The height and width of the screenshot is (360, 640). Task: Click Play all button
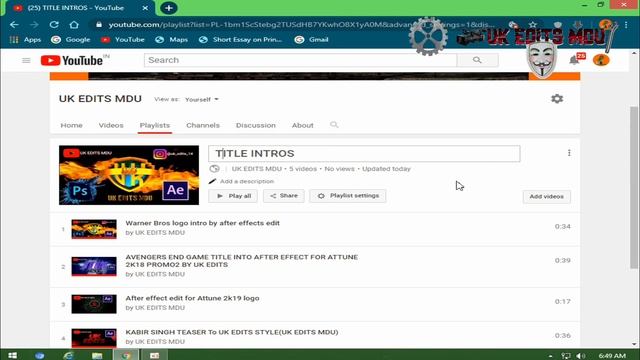[233, 196]
